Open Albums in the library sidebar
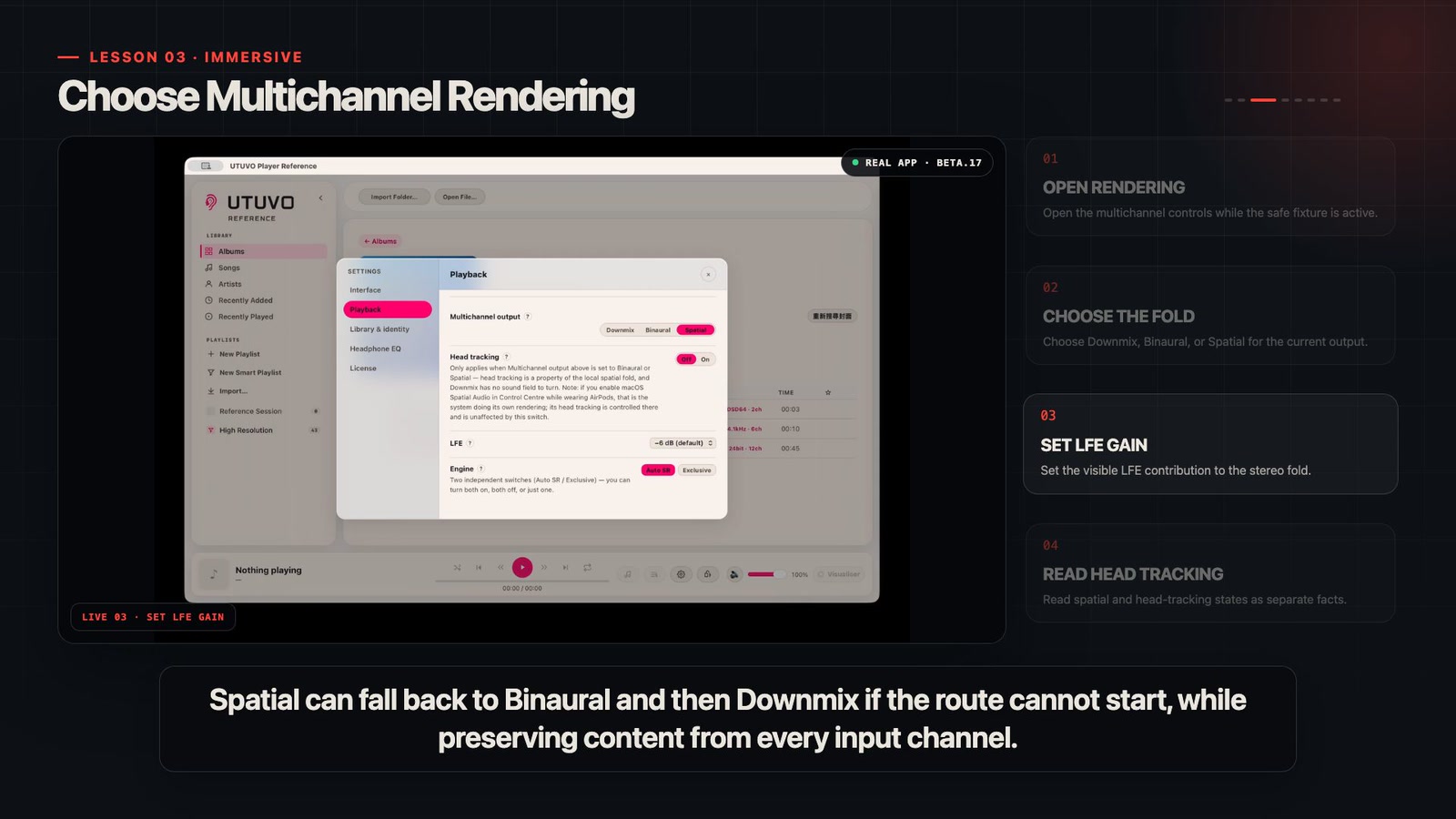This screenshot has width=1456, height=819. 264,251
